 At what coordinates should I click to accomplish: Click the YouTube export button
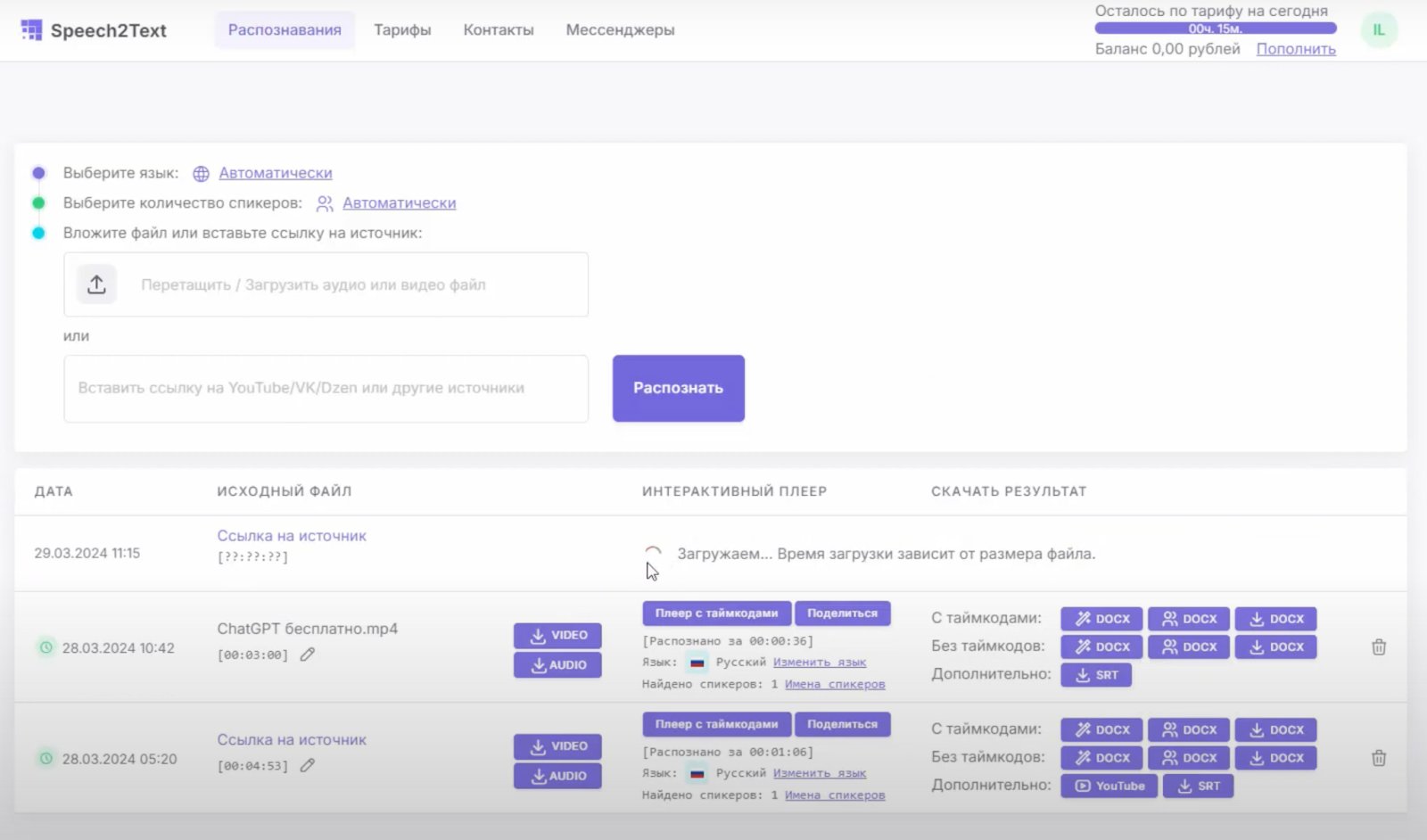click(x=1109, y=786)
